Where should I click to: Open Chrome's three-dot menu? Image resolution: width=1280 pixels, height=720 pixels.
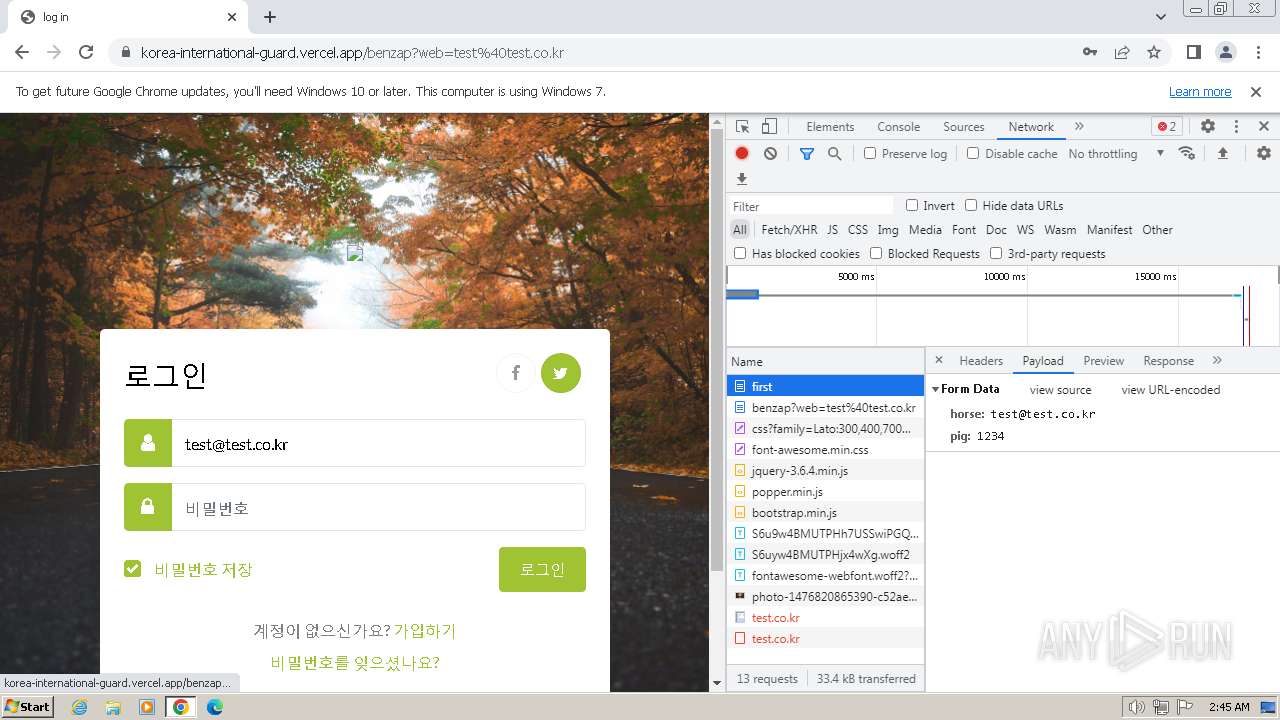click(x=1257, y=52)
